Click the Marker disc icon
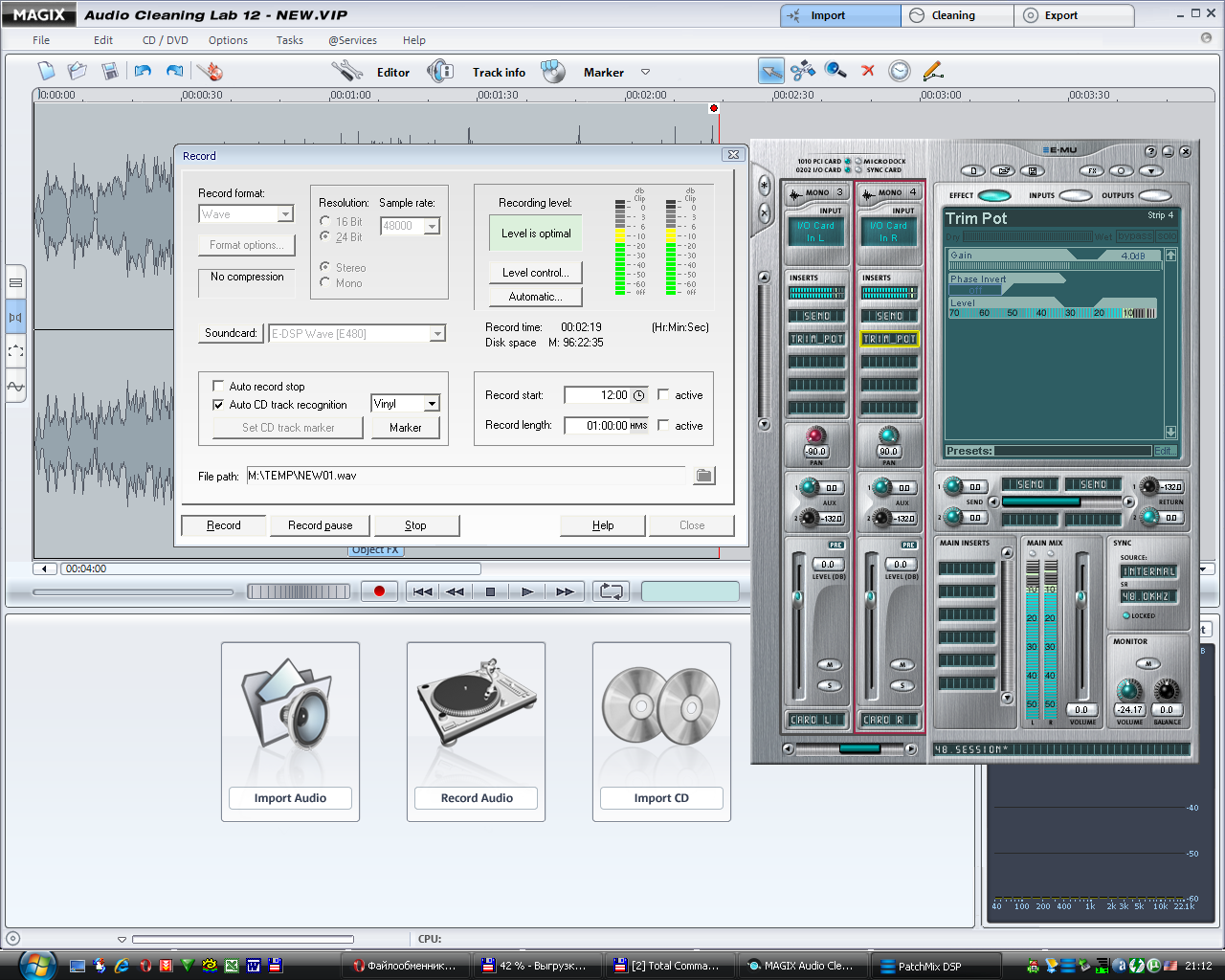This screenshot has height=980, width=1225. (553, 71)
